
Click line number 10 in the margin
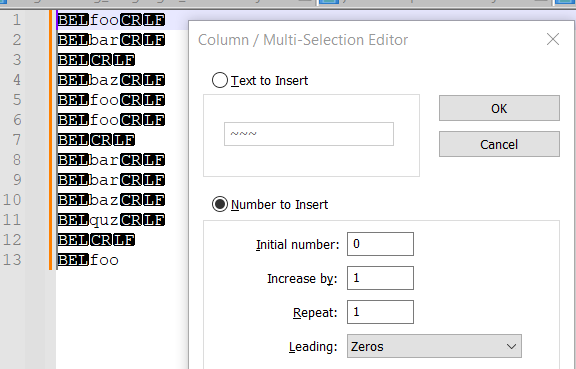coord(12,200)
